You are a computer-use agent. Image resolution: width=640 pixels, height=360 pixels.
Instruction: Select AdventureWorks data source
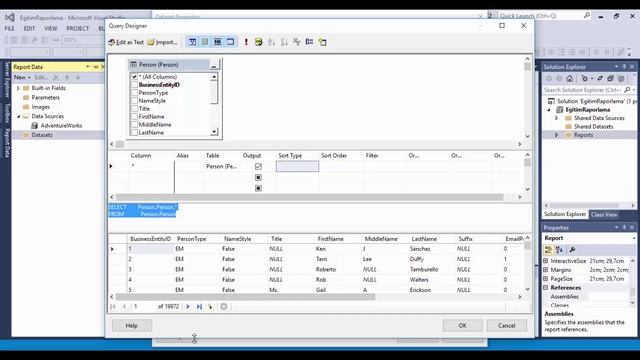tap(61, 126)
